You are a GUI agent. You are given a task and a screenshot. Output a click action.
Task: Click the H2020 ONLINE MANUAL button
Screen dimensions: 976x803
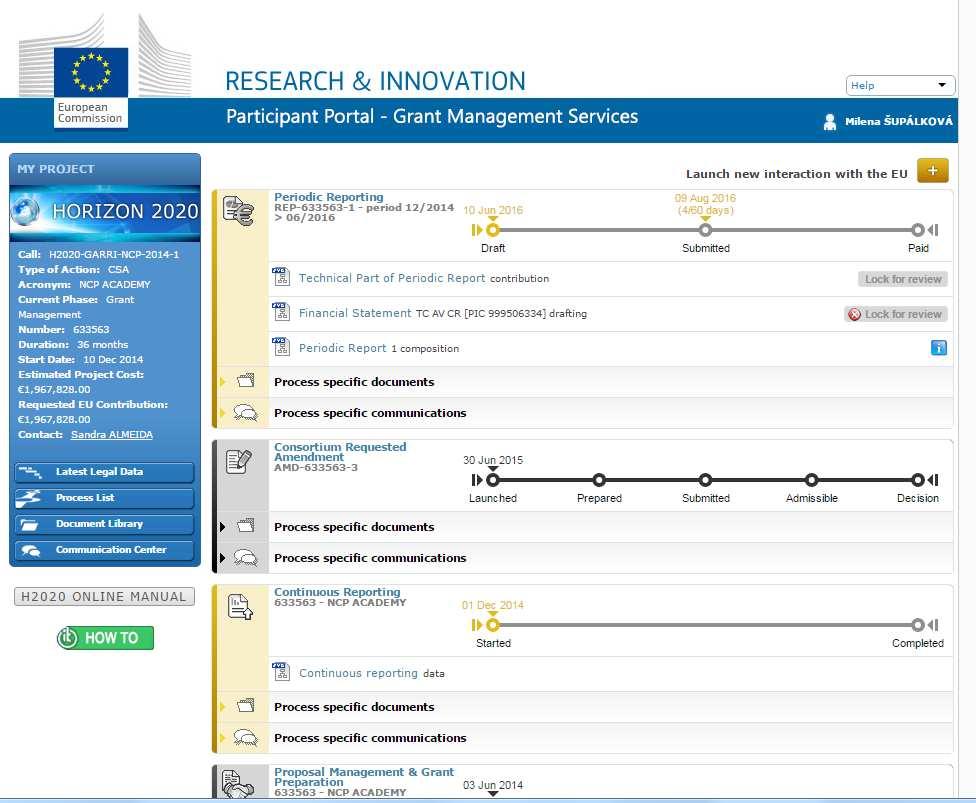pos(104,596)
